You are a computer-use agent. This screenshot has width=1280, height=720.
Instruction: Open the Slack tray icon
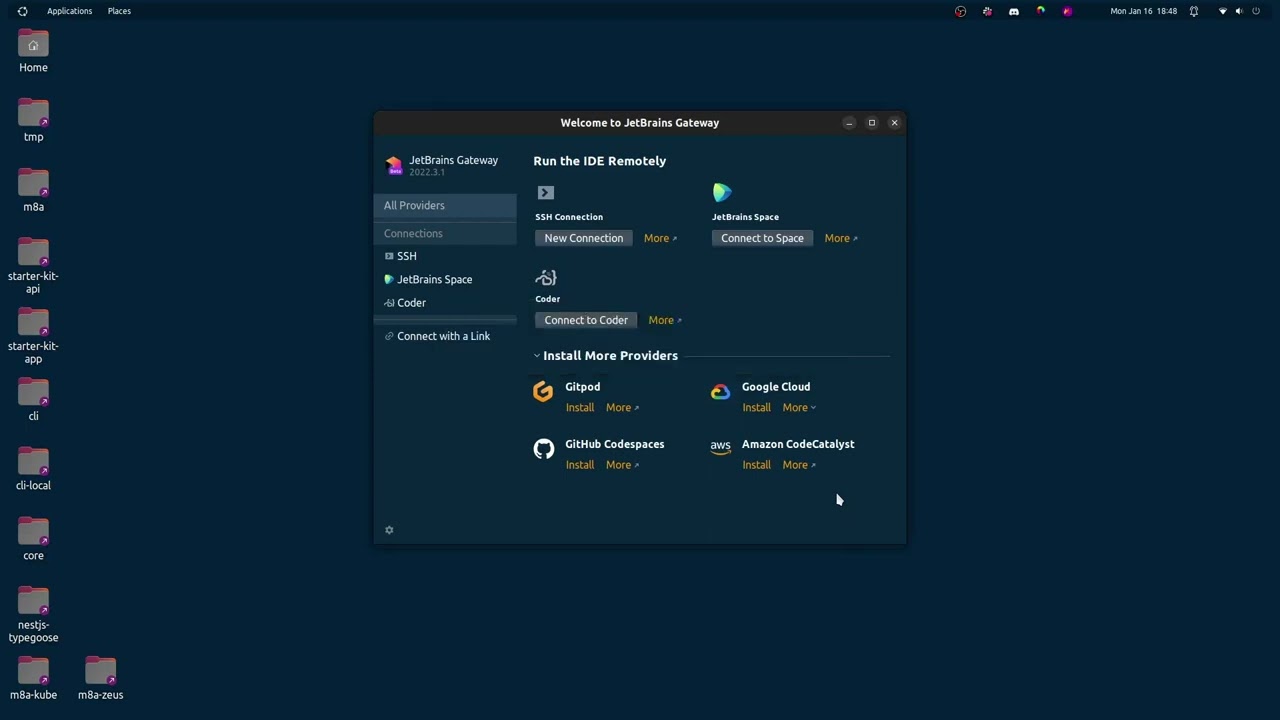tap(987, 11)
